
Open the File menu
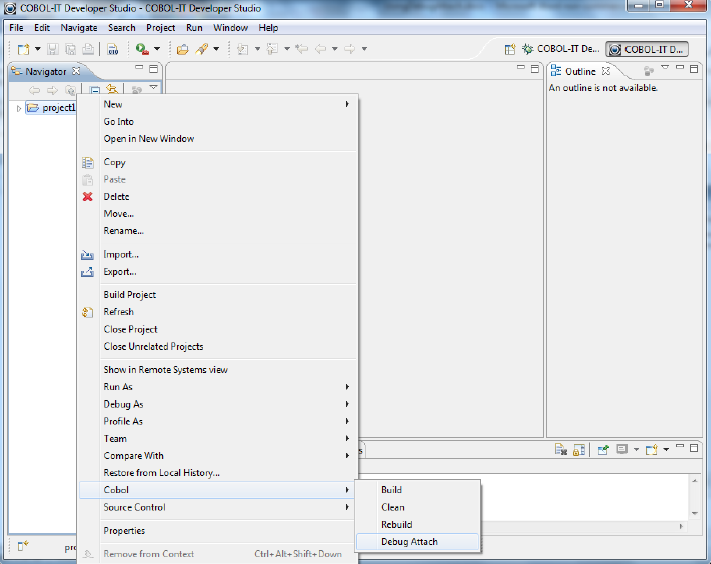tap(16, 28)
